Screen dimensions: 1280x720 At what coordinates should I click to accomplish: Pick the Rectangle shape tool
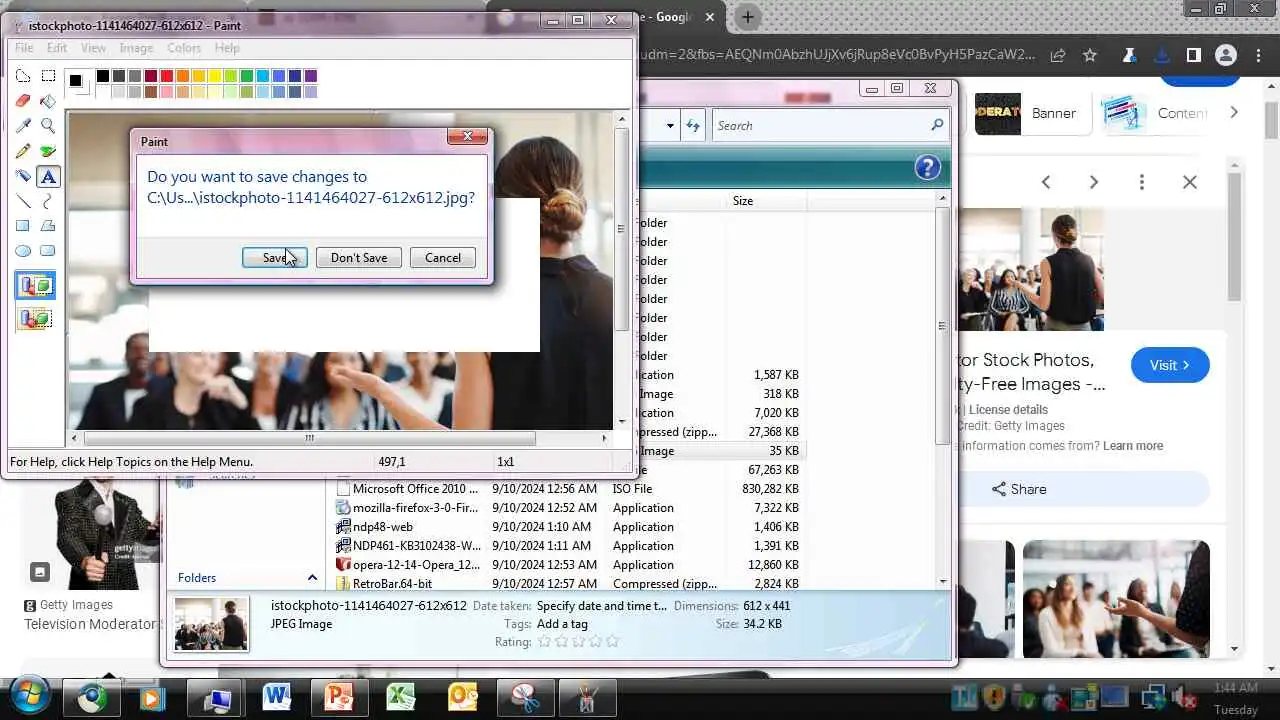pos(23,226)
